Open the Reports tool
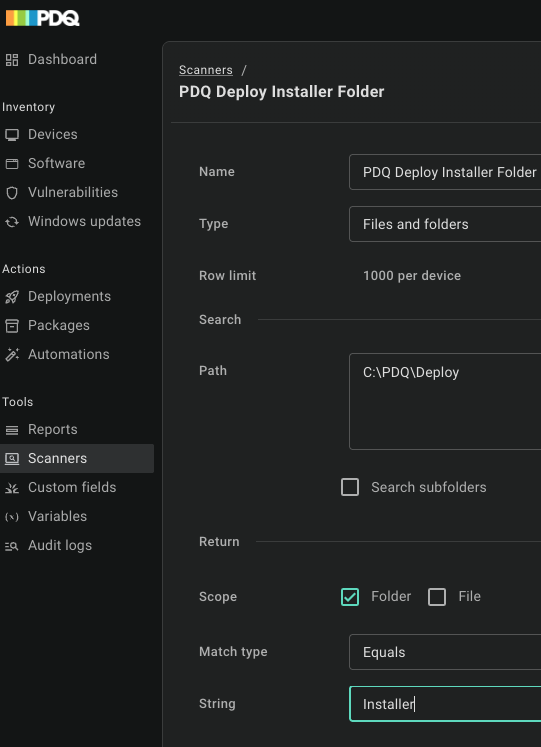 53,429
